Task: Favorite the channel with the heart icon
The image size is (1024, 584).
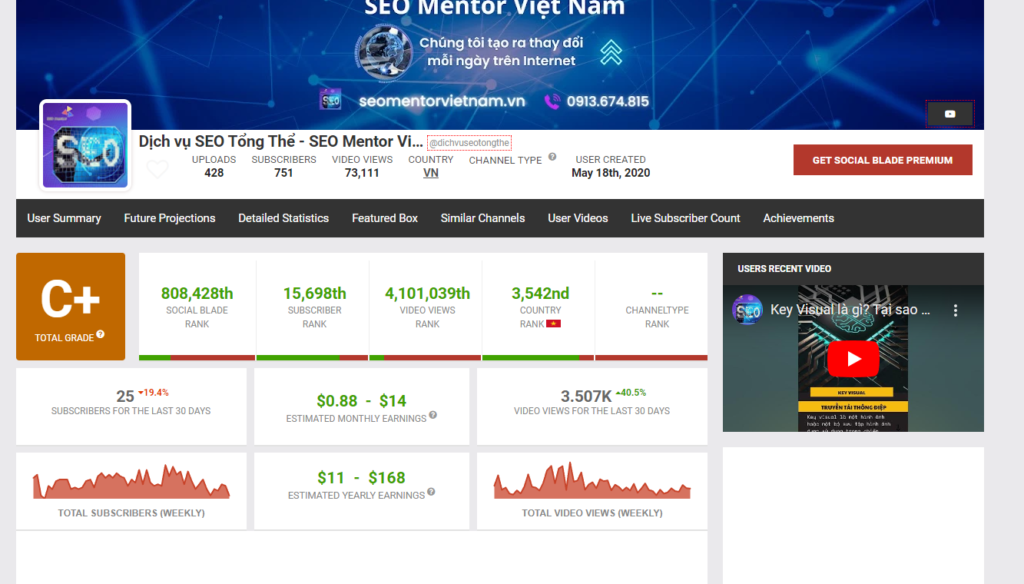Action: click(x=157, y=169)
